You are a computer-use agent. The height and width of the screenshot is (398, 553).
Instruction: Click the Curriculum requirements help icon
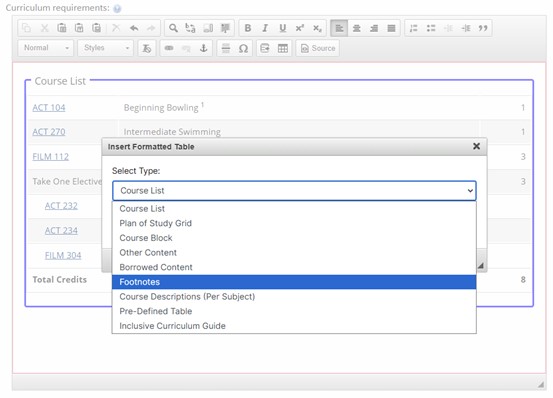[117, 9]
